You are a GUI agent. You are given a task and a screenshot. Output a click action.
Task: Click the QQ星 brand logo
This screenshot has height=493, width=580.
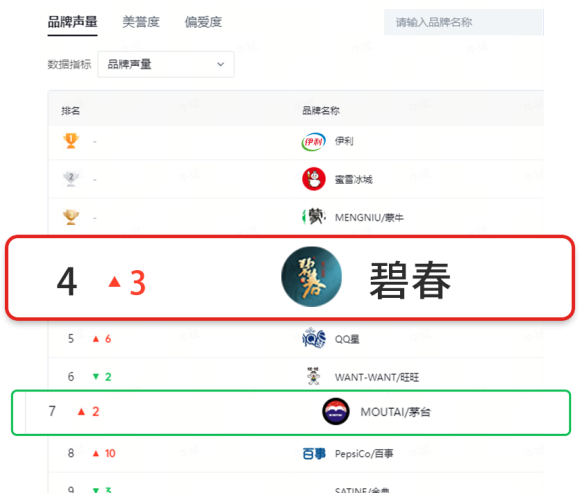tap(314, 338)
